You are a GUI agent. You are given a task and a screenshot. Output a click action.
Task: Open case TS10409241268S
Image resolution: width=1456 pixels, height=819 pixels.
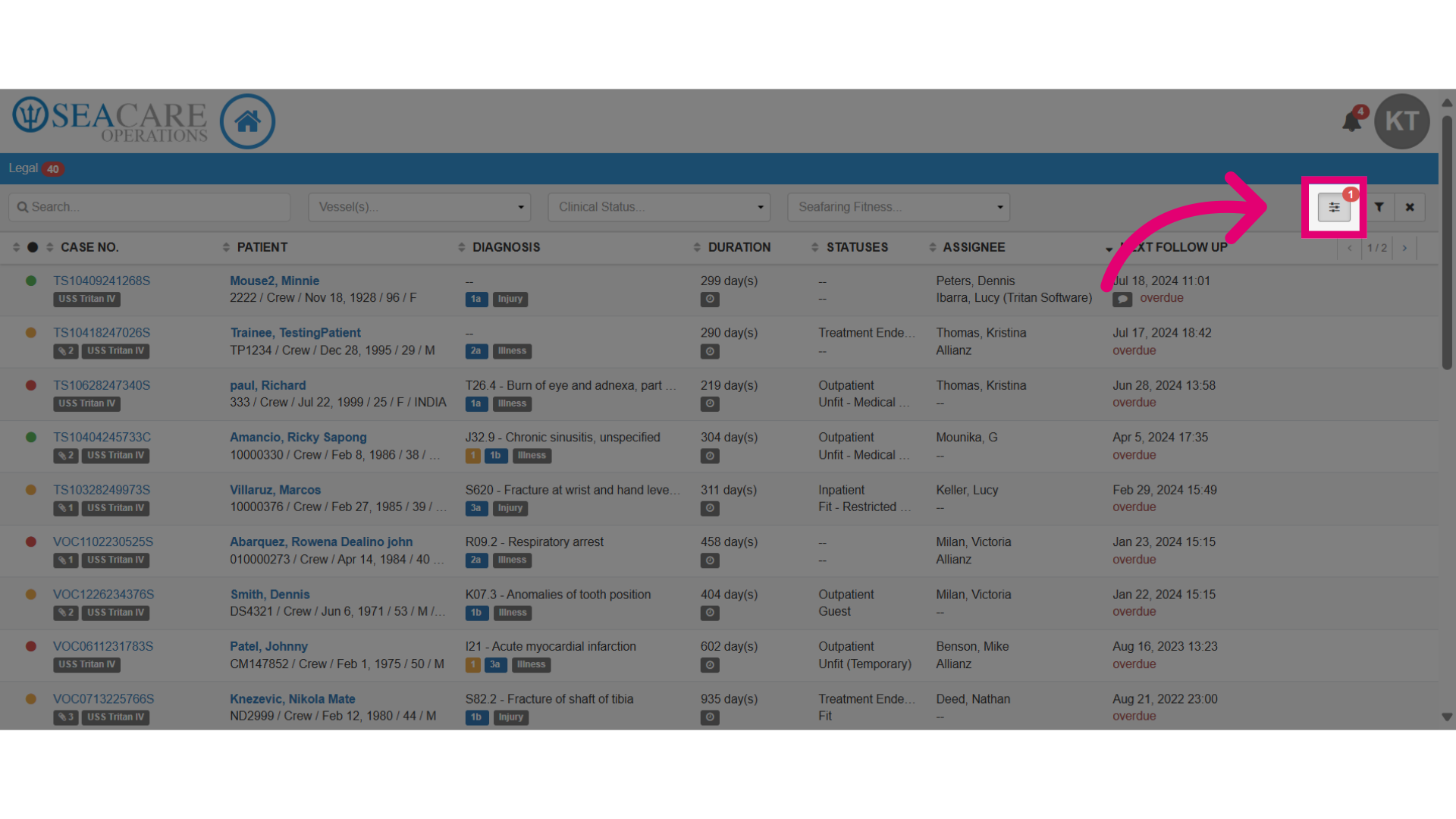click(x=102, y=281)
